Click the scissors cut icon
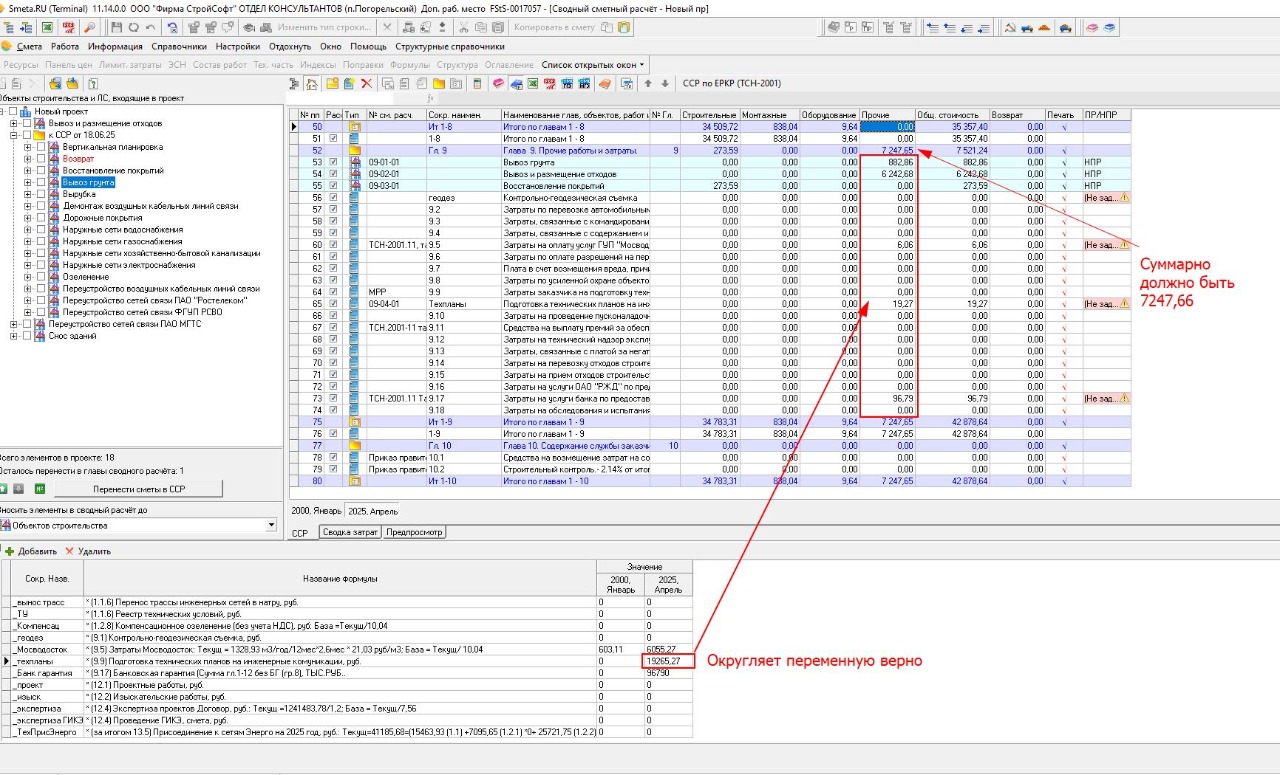 (463, 27)
